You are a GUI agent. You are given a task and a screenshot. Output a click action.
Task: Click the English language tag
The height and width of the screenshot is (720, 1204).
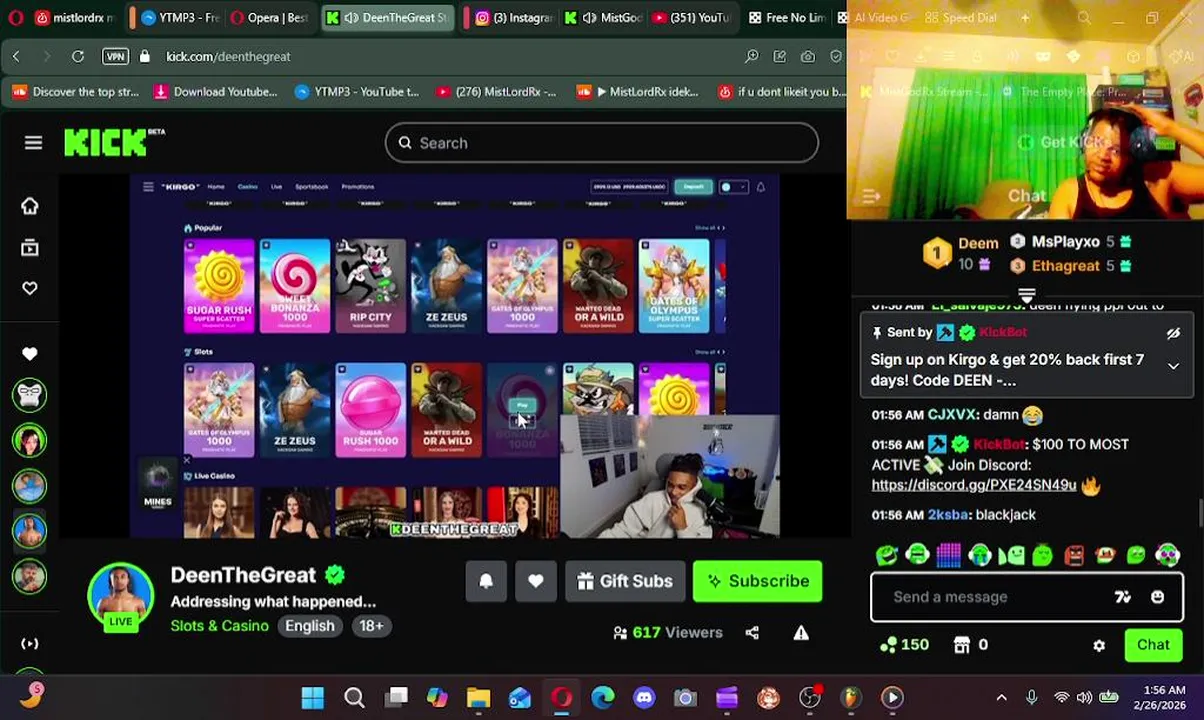coord(310,626)
